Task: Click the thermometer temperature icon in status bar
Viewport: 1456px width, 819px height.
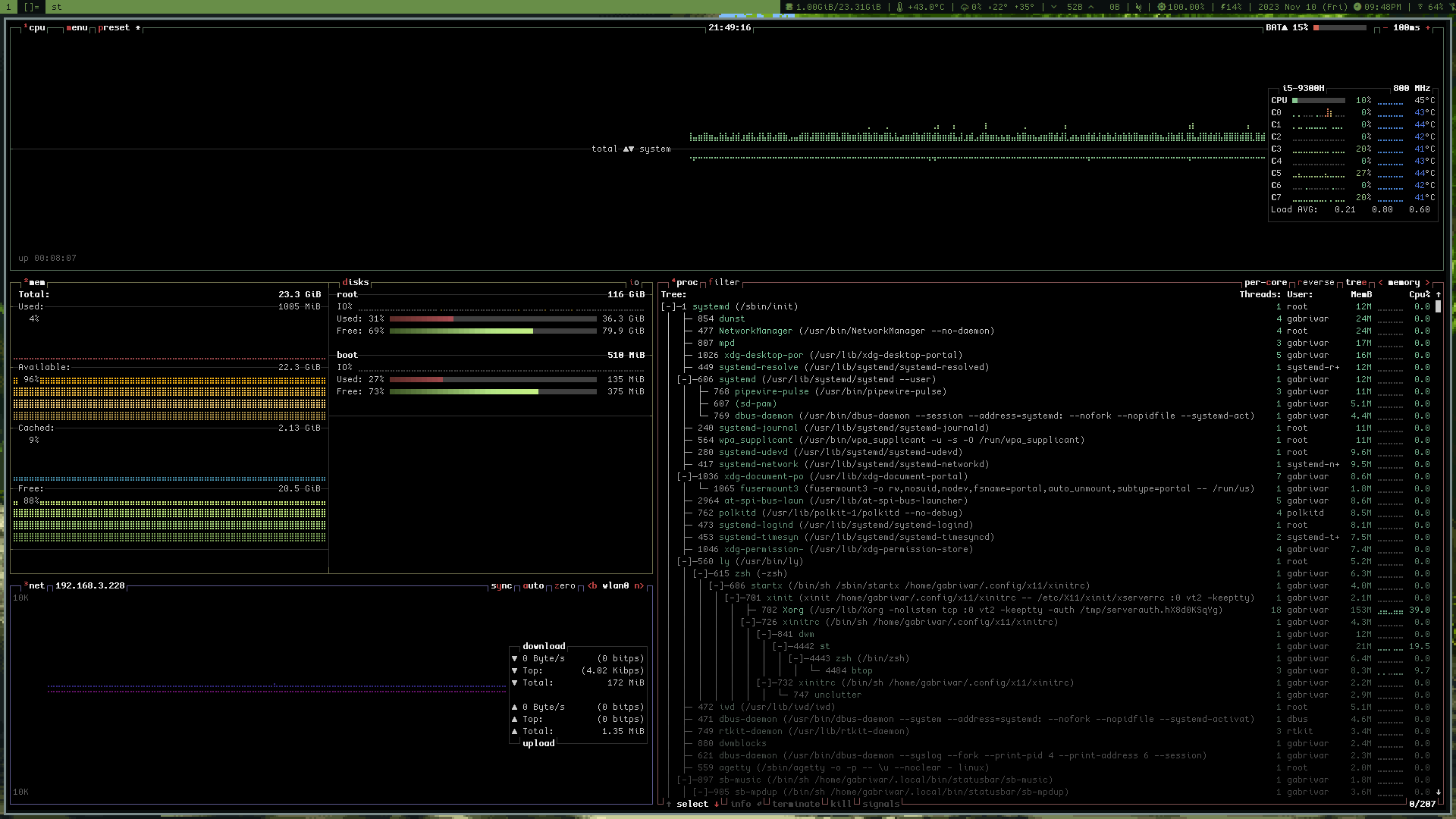Action: pyautogui.click(x=899, y=7)
